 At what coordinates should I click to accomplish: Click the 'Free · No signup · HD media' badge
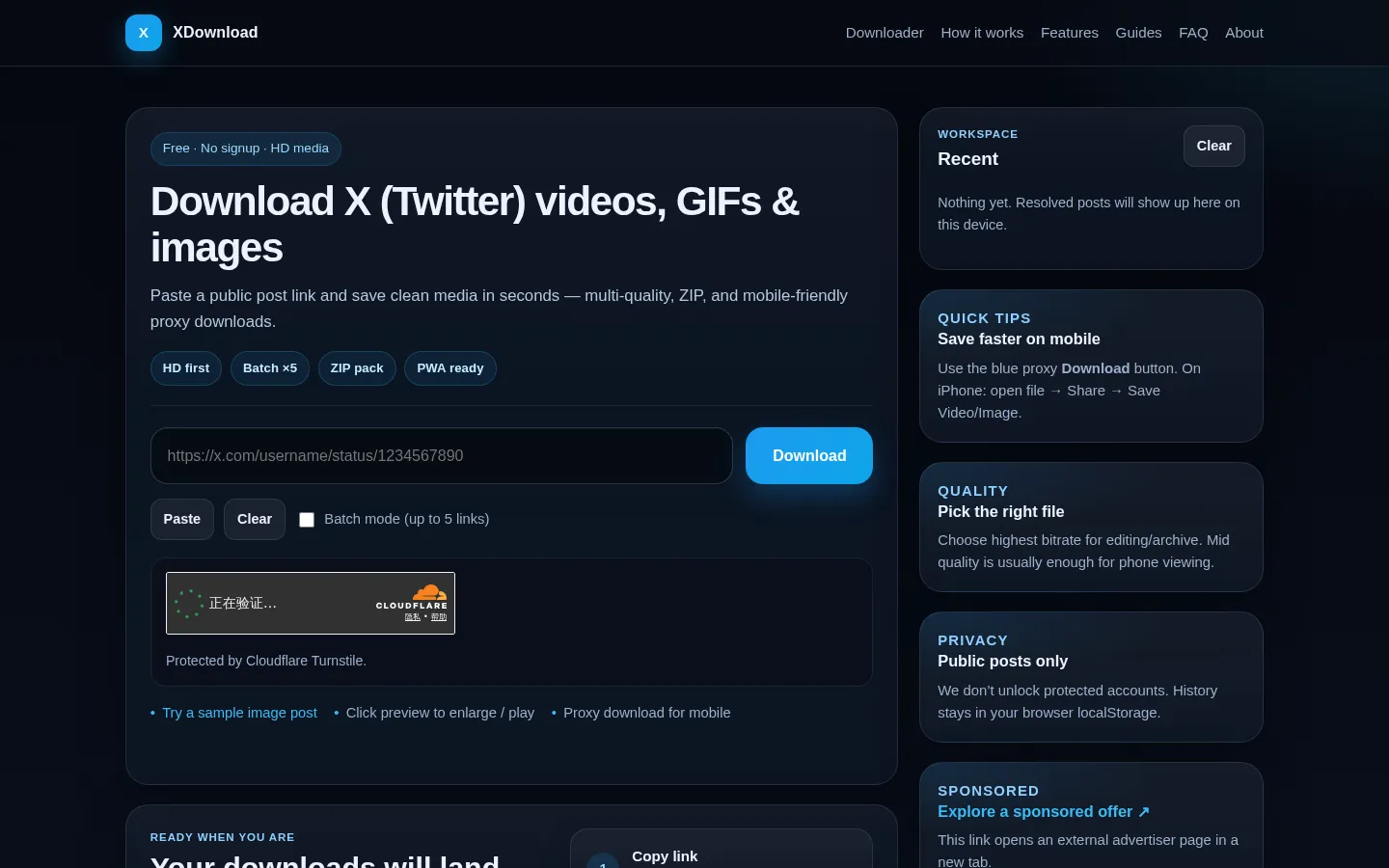246,149
